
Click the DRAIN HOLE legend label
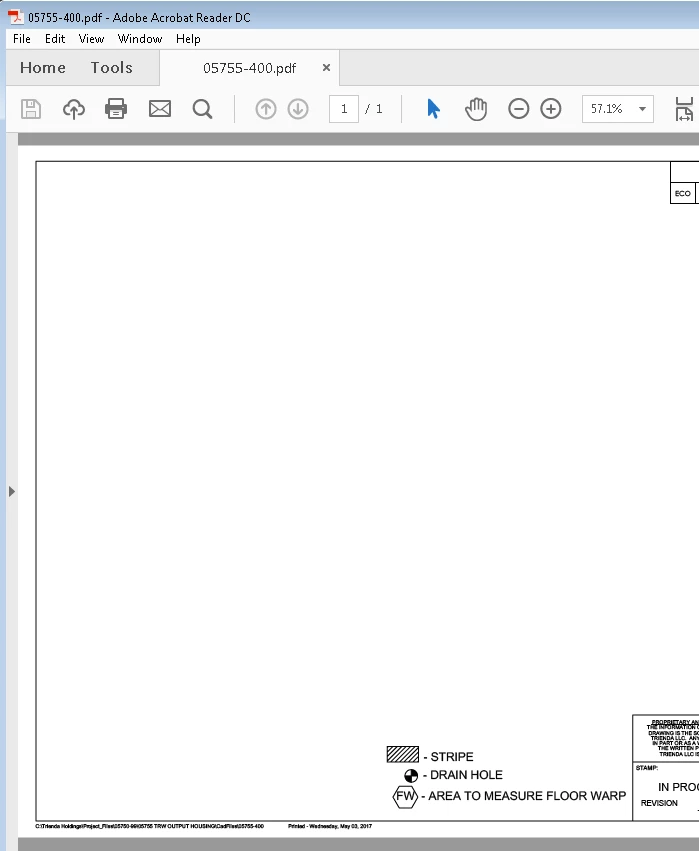point(466,775)
